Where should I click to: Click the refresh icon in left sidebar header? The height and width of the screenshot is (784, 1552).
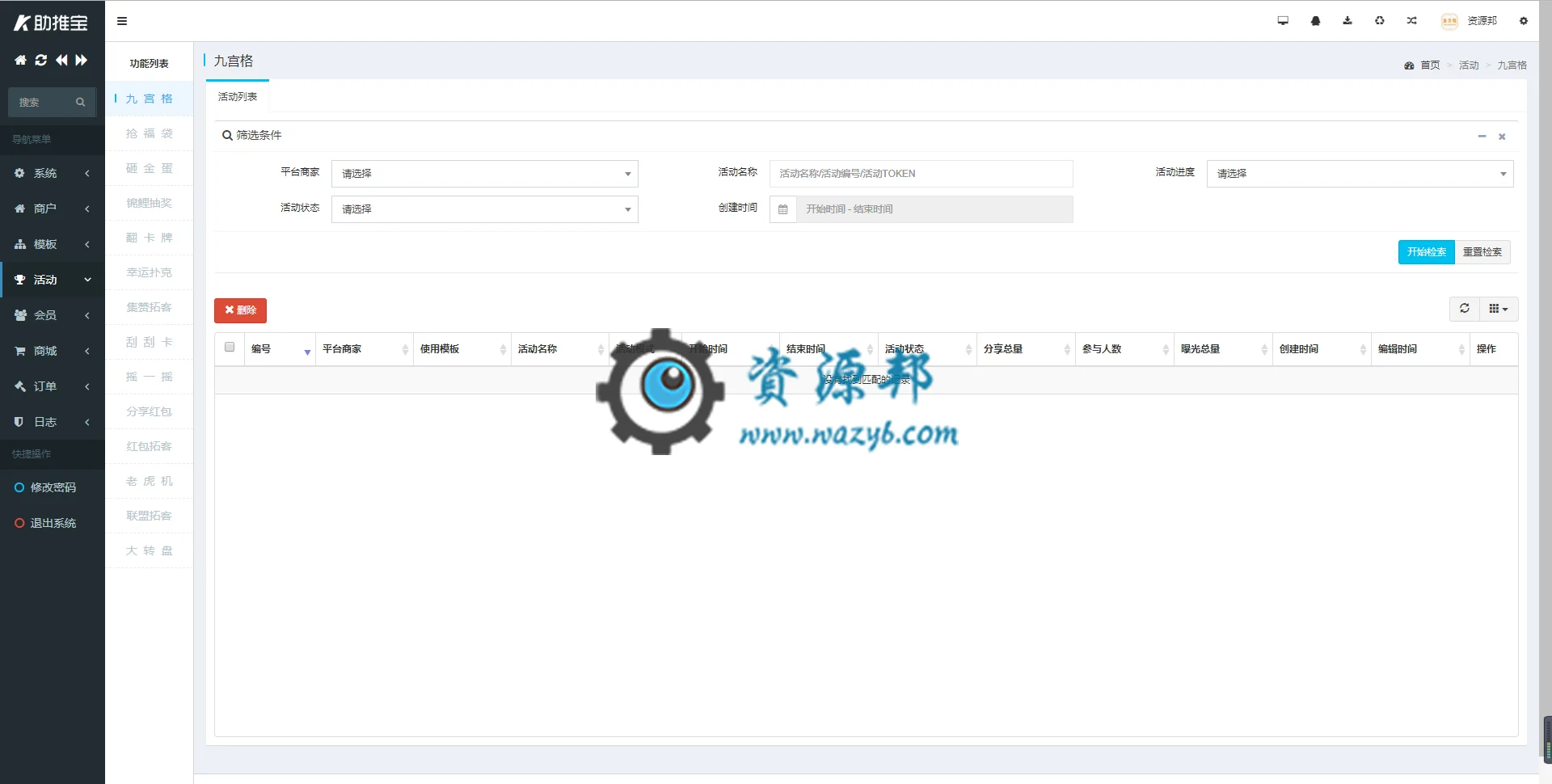tap(41, 60)
